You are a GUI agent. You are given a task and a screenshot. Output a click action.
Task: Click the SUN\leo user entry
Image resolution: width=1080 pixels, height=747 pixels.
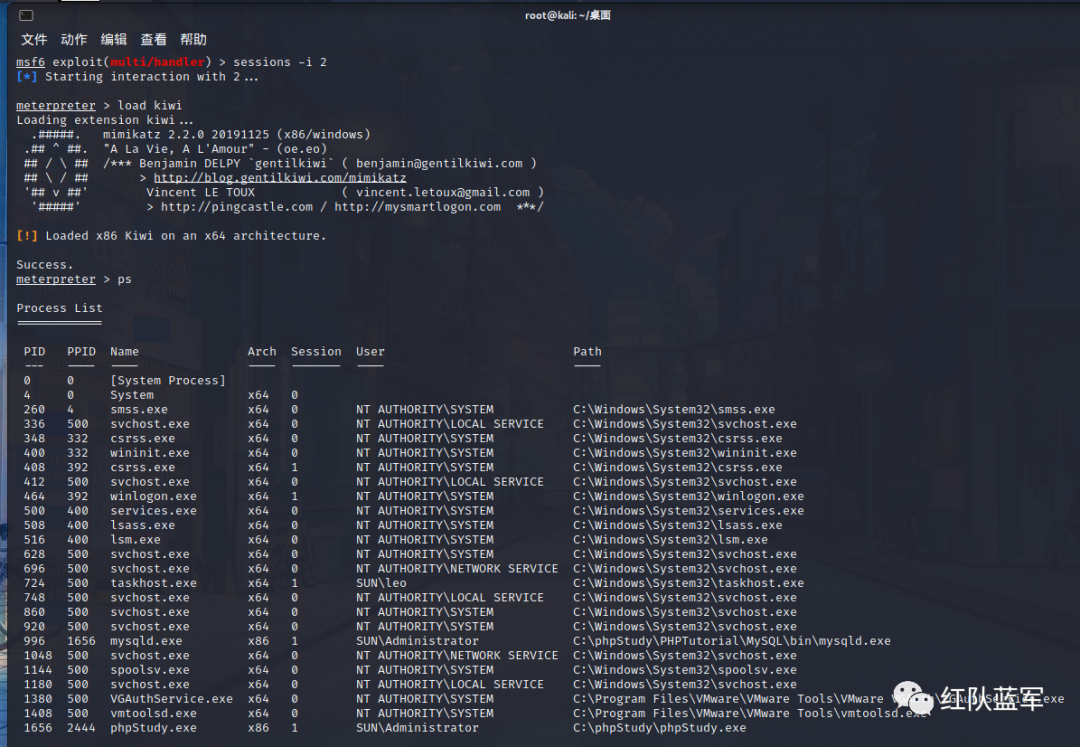381,582
